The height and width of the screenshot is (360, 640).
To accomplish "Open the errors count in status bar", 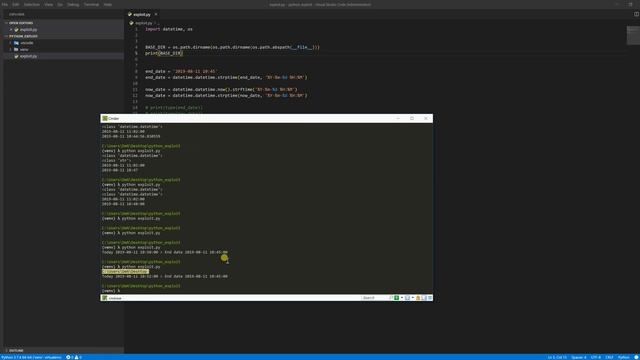I will tap(70, 357).
